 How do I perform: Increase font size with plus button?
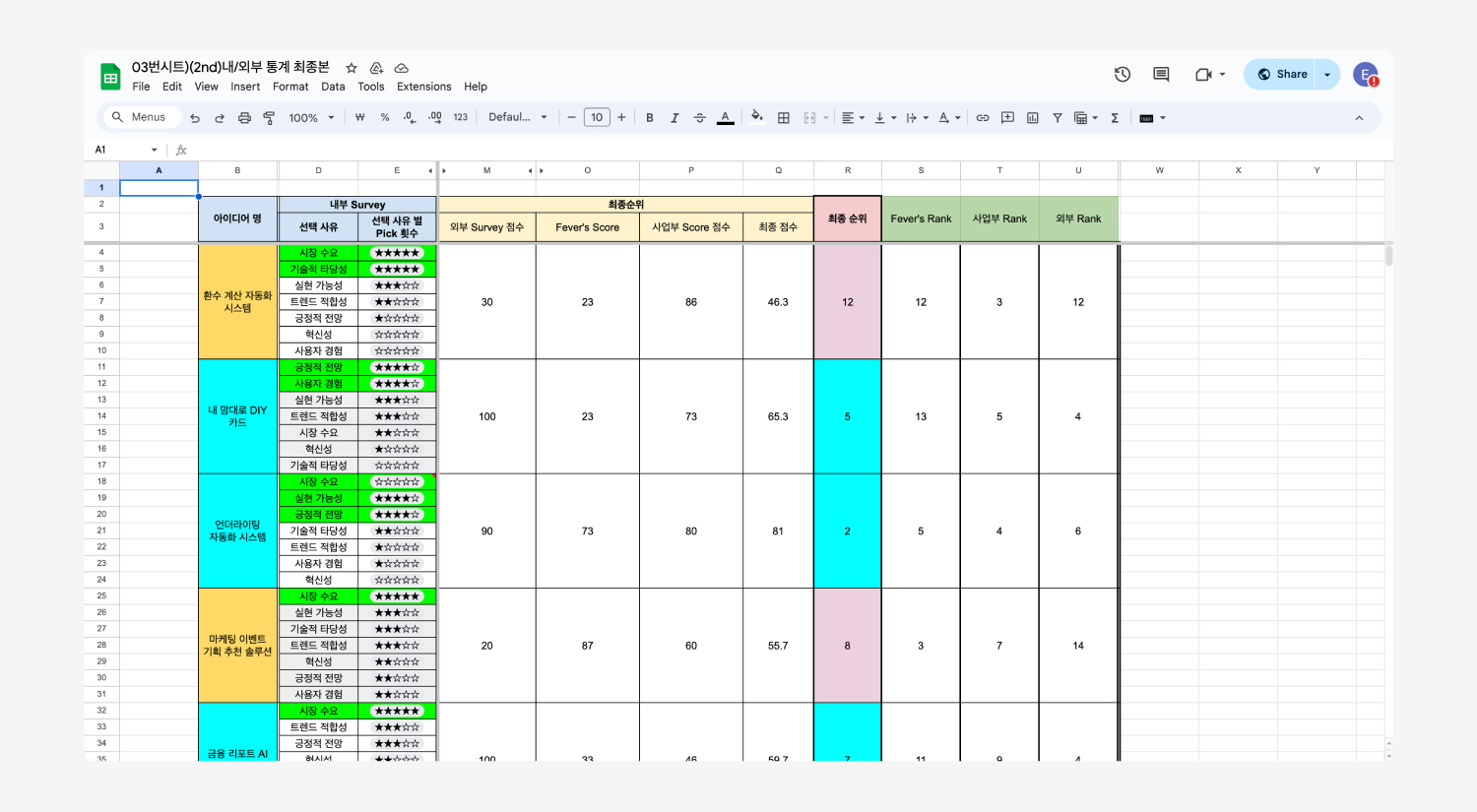click(621, 117)
